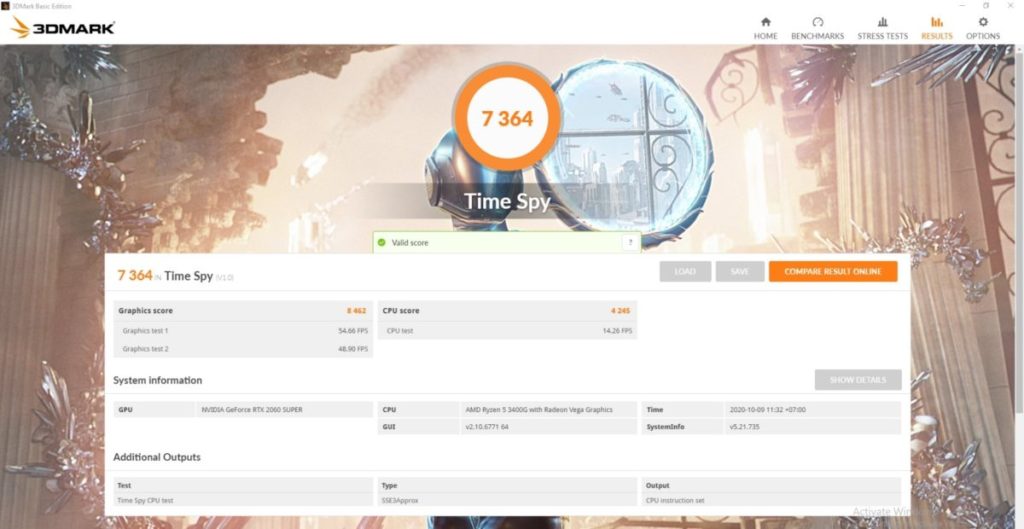Image resolution: width=1024 pixels, height=529 pixels.
Task: Click the GUI version v2.10.6771 64
Action: point(487,426)
